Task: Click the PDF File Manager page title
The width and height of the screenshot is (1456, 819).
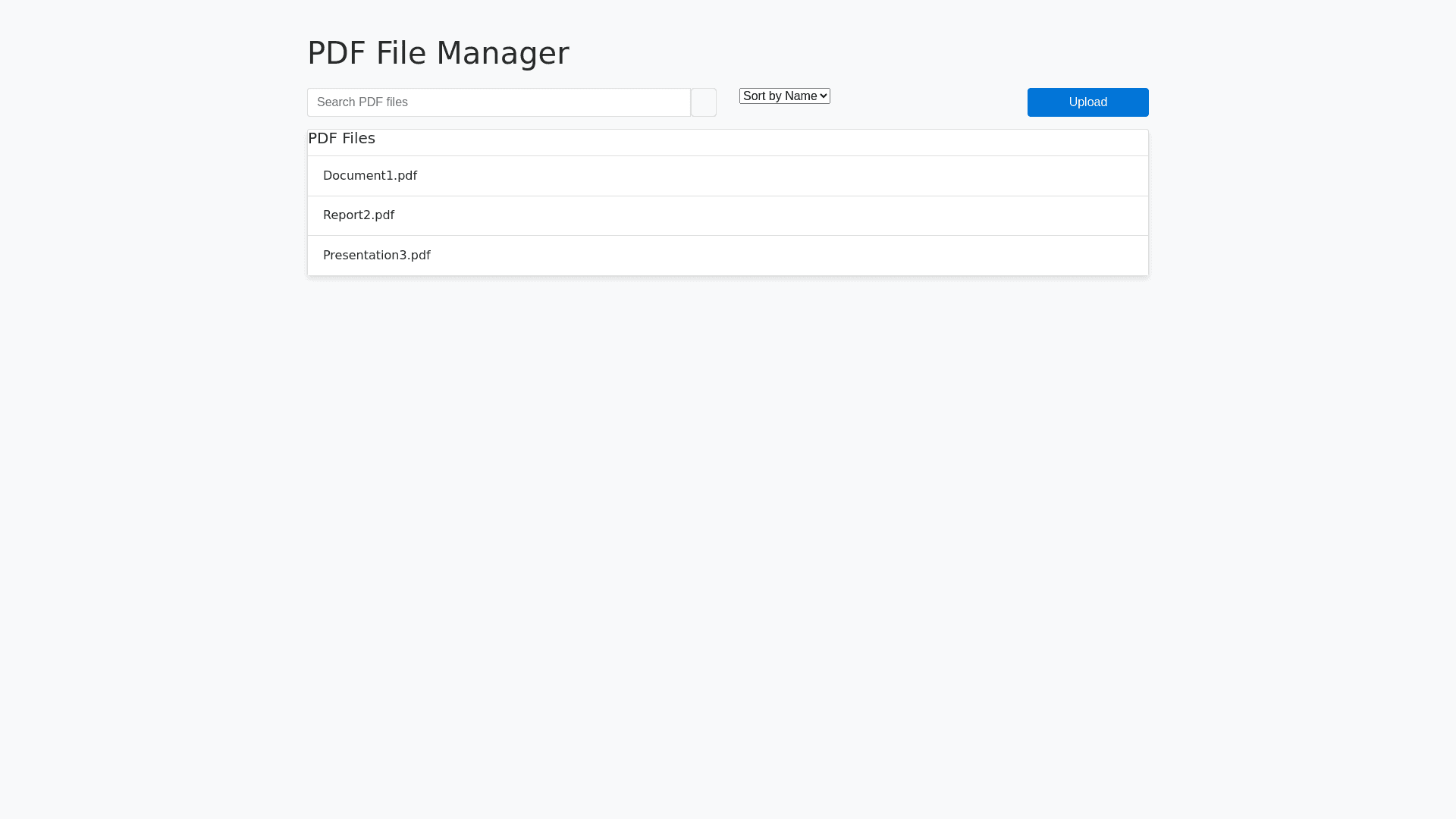Action: (438, 53)
